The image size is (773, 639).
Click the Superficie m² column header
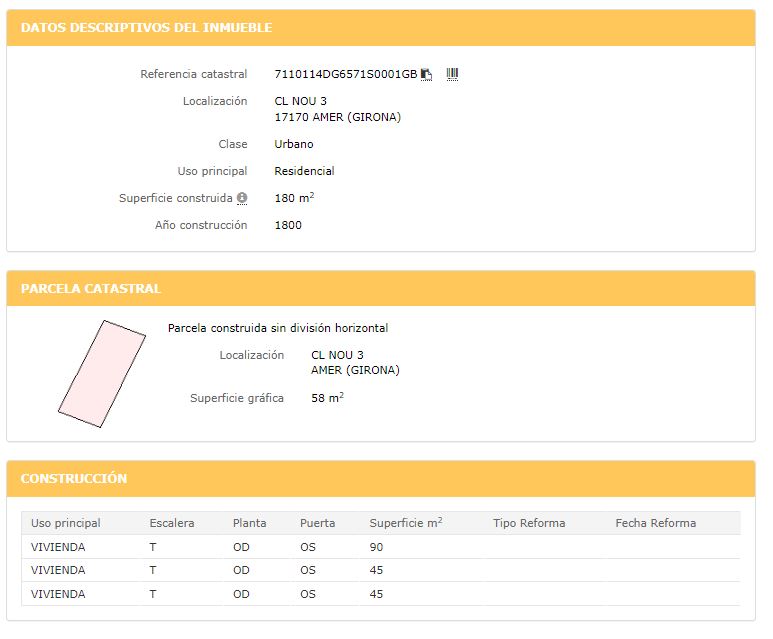(406, 523)
